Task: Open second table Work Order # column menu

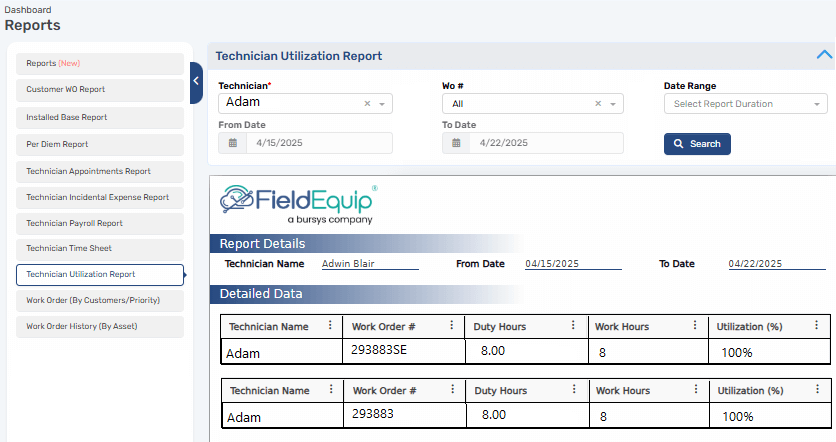Action: click(453, 389)
